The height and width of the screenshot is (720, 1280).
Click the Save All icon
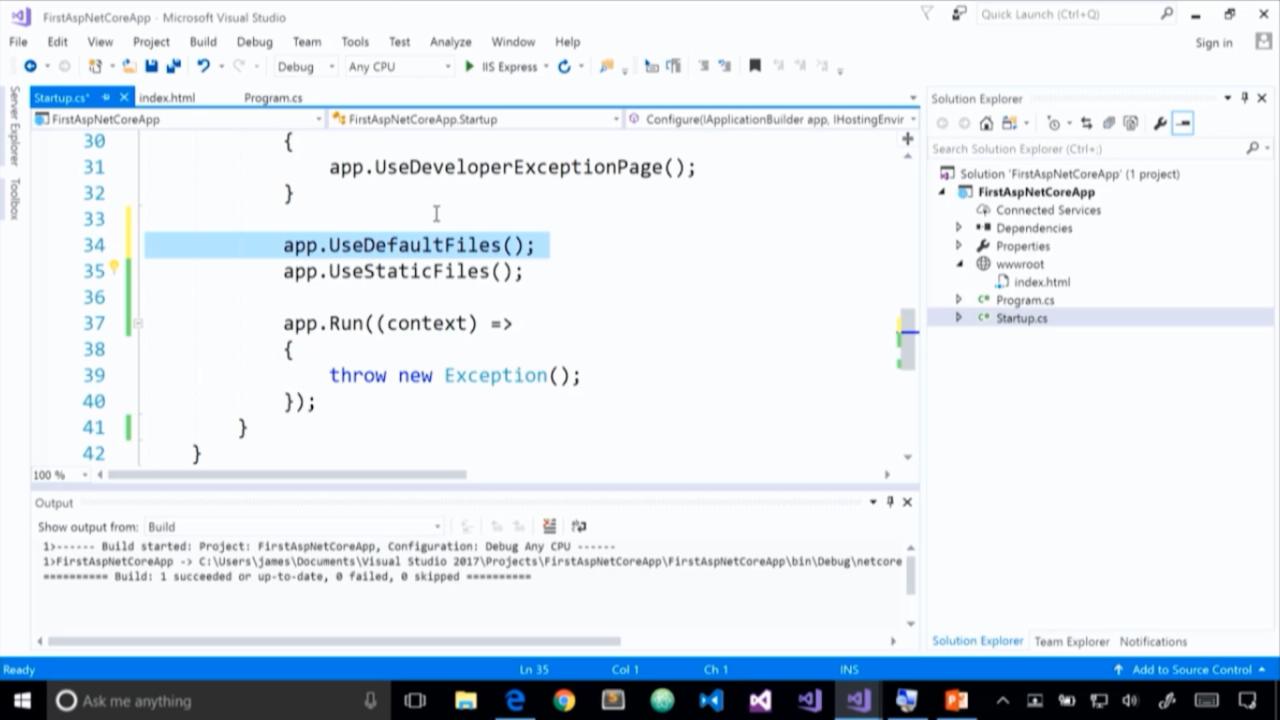pyautogui.click(x=173, y=66)
